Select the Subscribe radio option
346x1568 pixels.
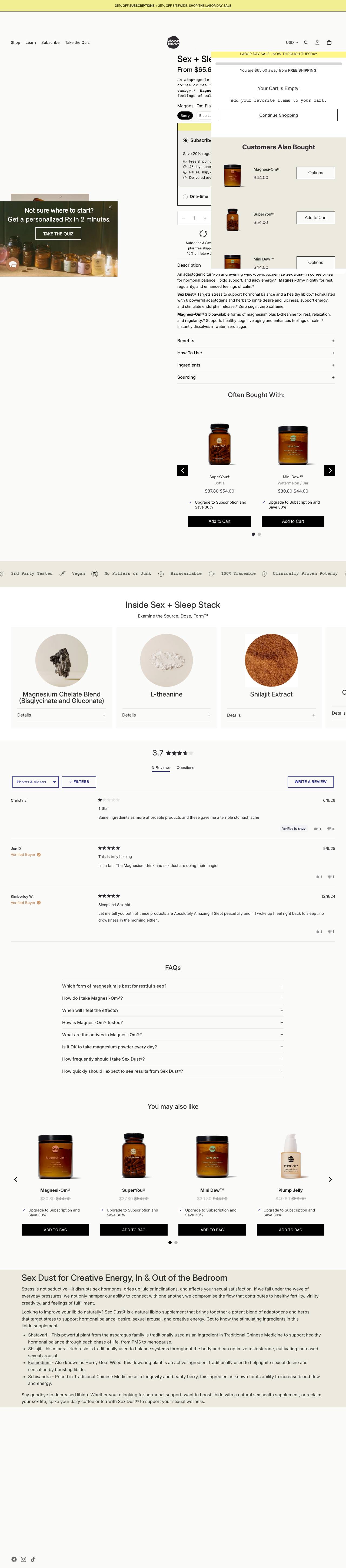pos(185,141)
